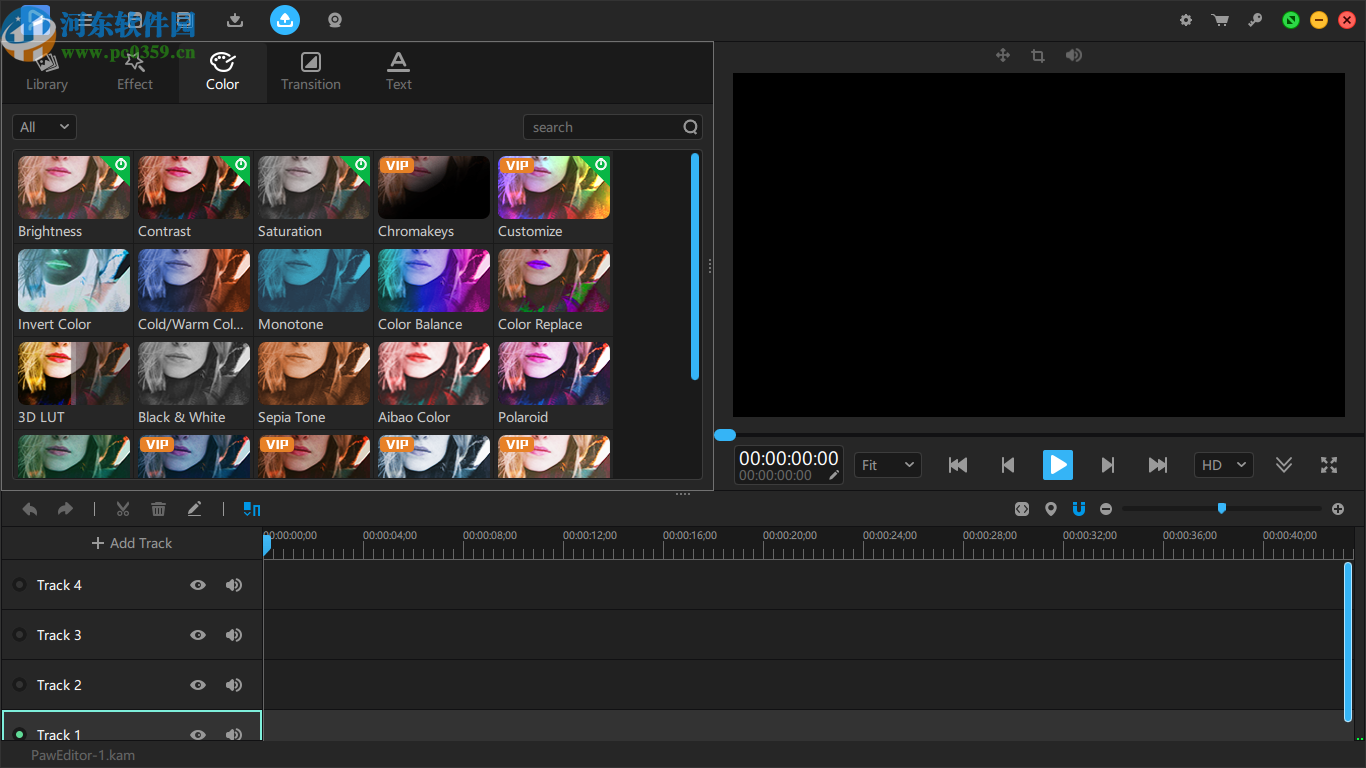The height and width of the screenshot is (768, 1366).
Task: Click the Add Track button
Action: (132, 543)
